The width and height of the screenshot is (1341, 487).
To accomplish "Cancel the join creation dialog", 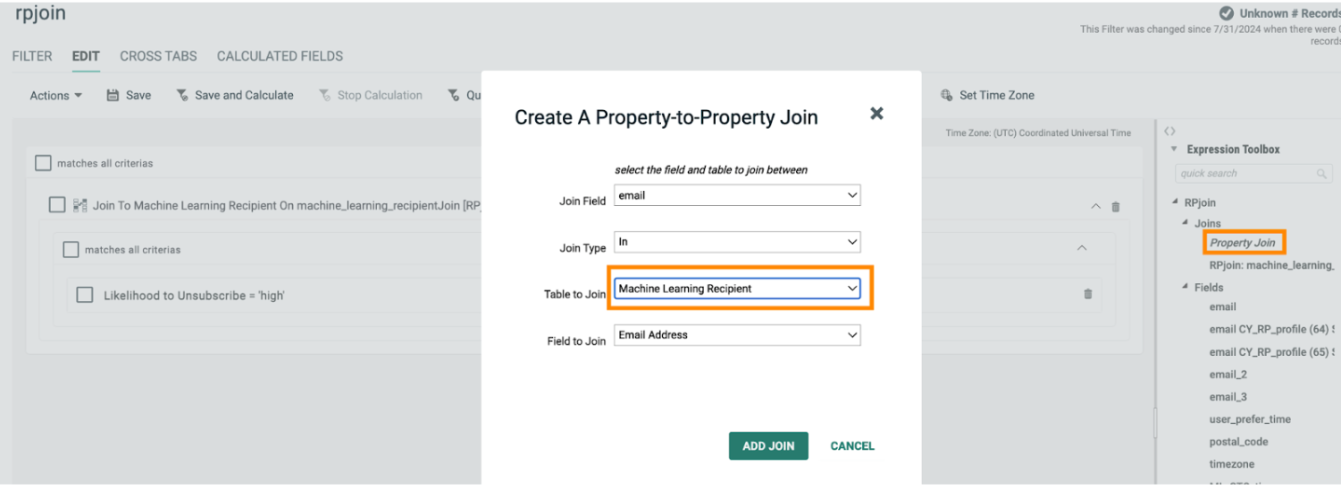I will (852, 446).
